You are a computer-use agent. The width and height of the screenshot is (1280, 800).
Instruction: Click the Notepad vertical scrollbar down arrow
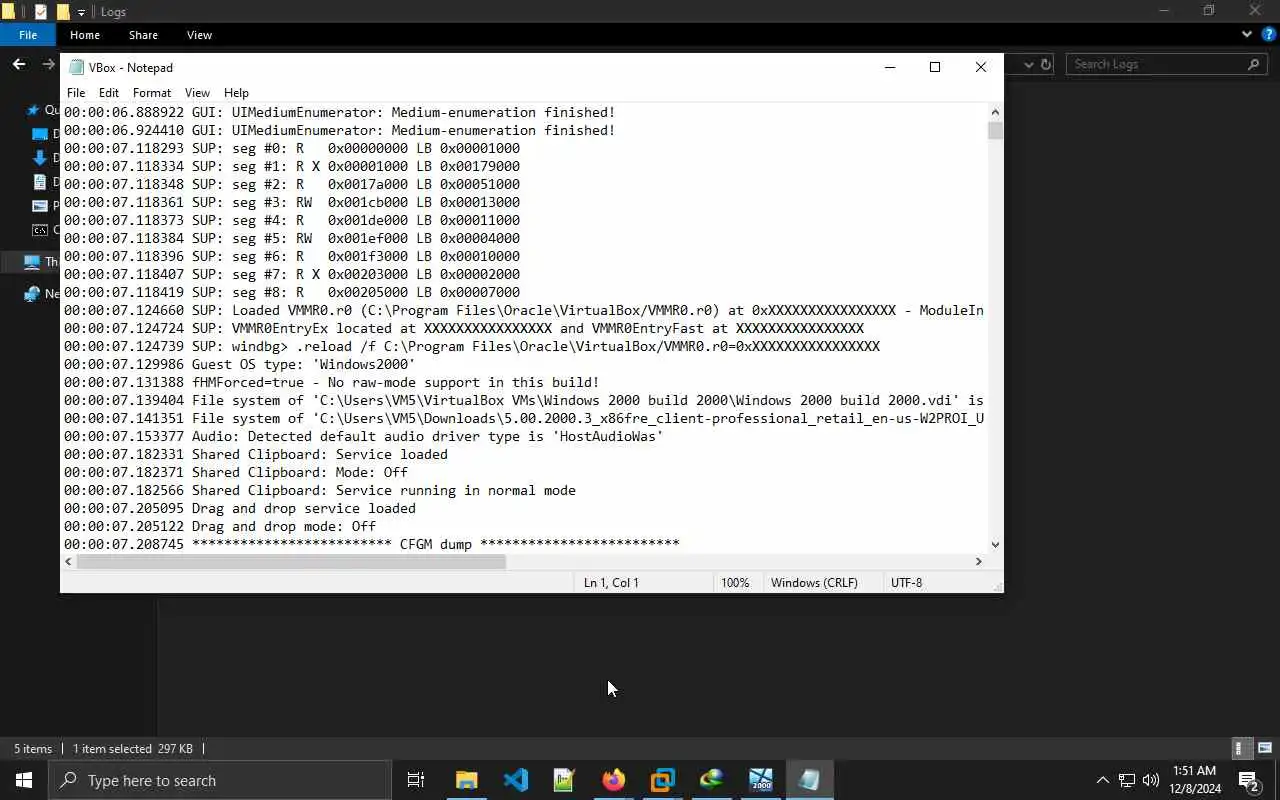pyautogui.click(x=995, y=545)
